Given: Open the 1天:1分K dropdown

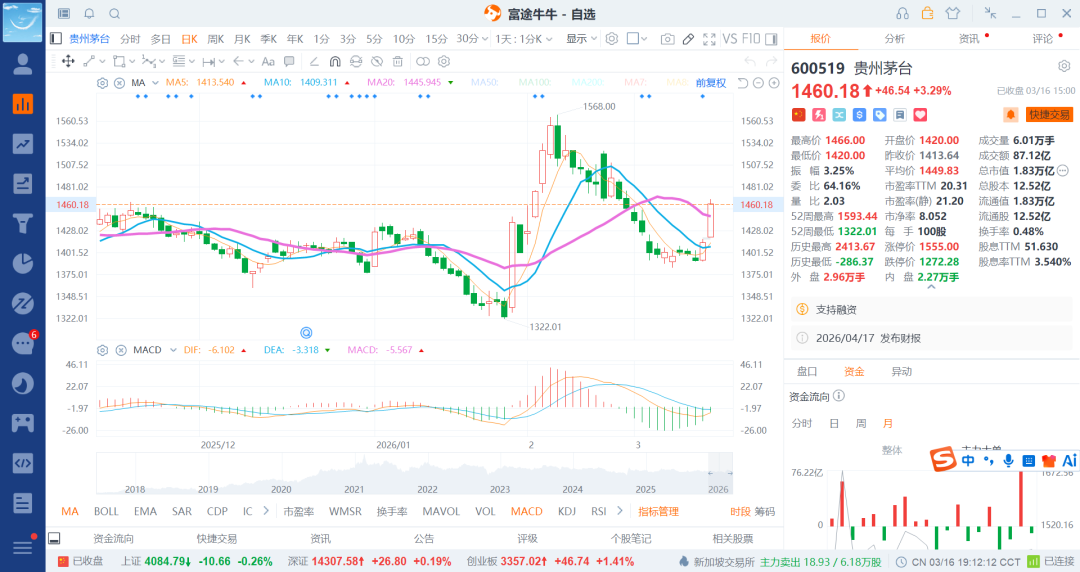Looking at the screenshot, I should coord(523,39).
